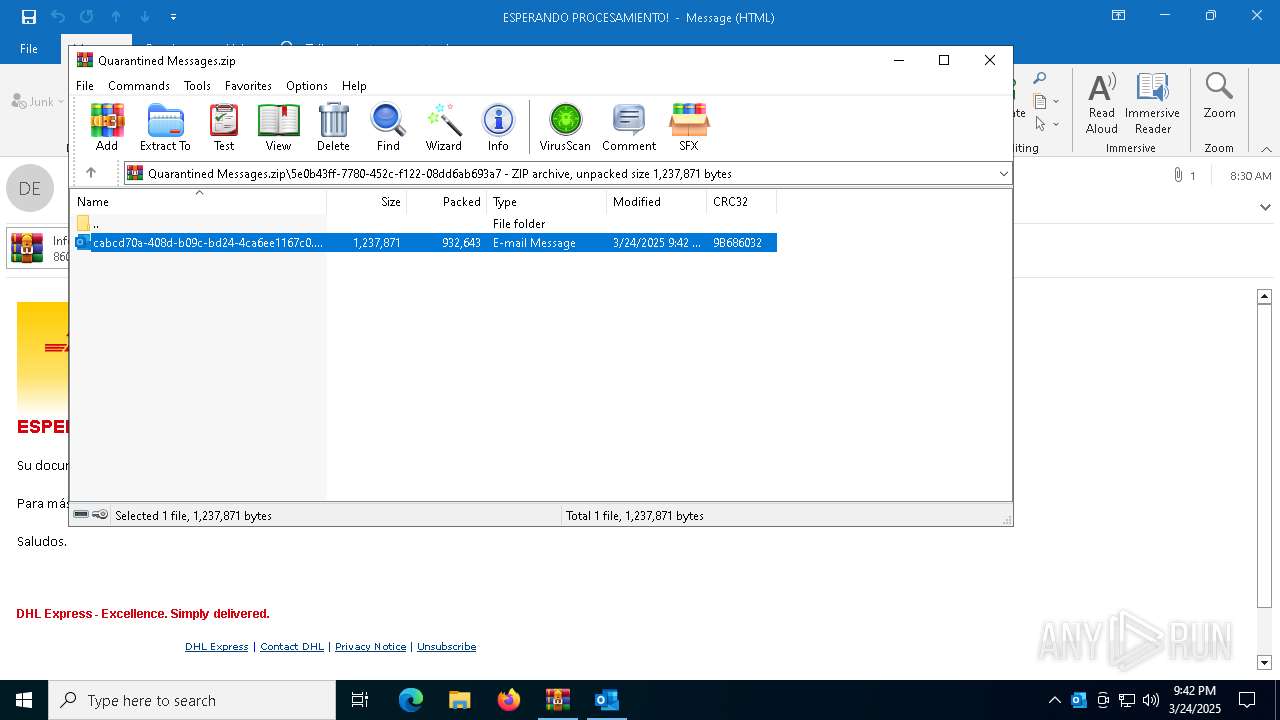1280x720 pixels.
Task: Show archive Info
Action: point(498,127)
